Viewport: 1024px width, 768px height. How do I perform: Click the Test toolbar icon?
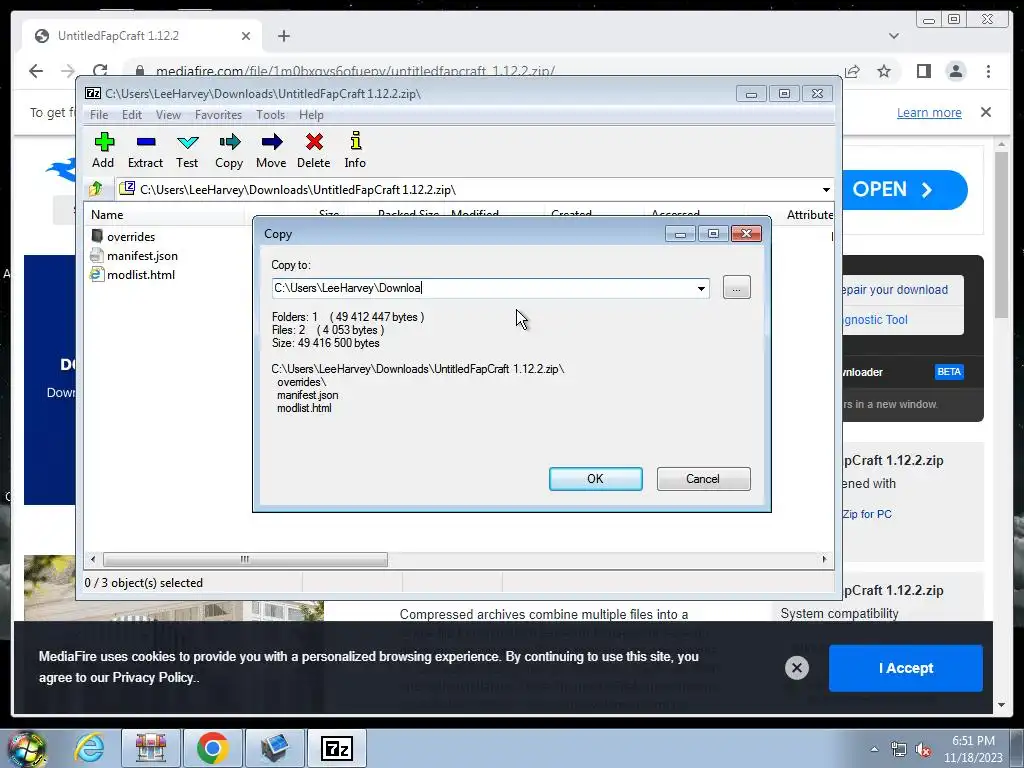pyautogui.click(x=187, y=151)
